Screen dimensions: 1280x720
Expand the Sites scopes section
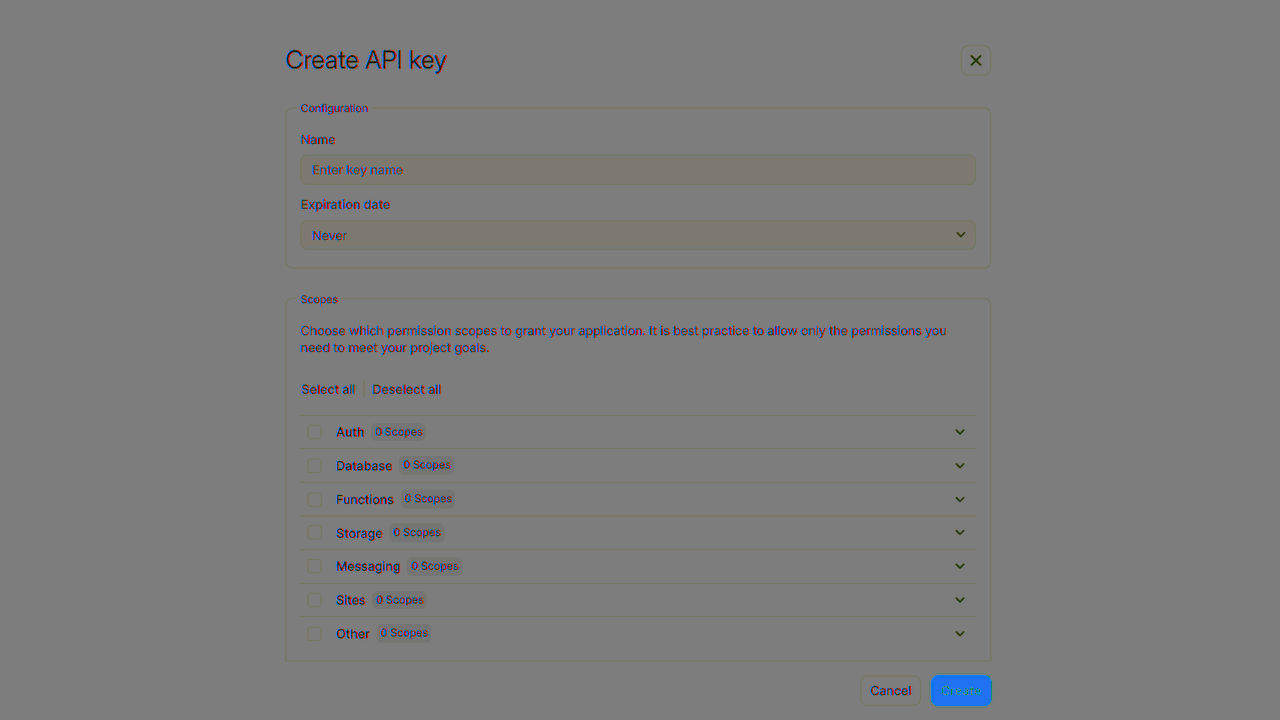coord(959,599)
